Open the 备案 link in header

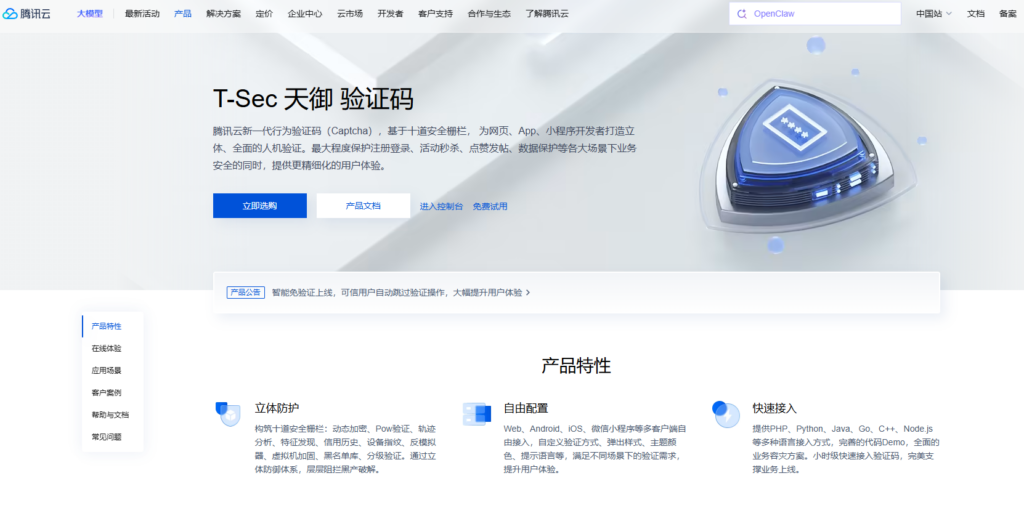(1008, 14)
